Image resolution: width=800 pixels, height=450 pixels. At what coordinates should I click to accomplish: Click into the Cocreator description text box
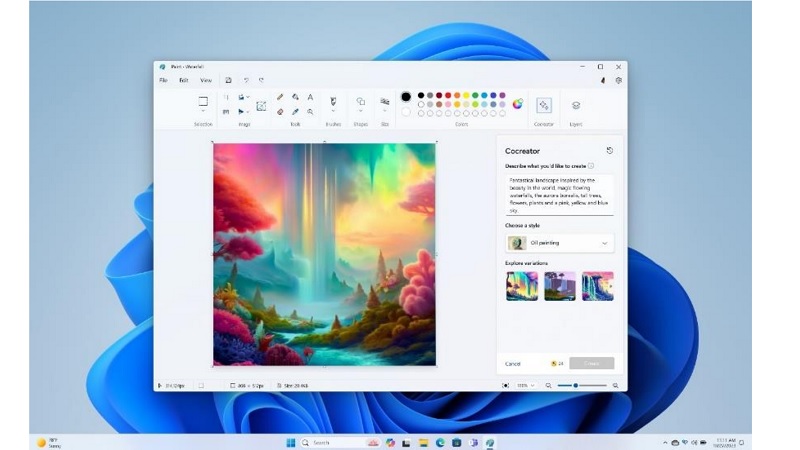(560, 194)
